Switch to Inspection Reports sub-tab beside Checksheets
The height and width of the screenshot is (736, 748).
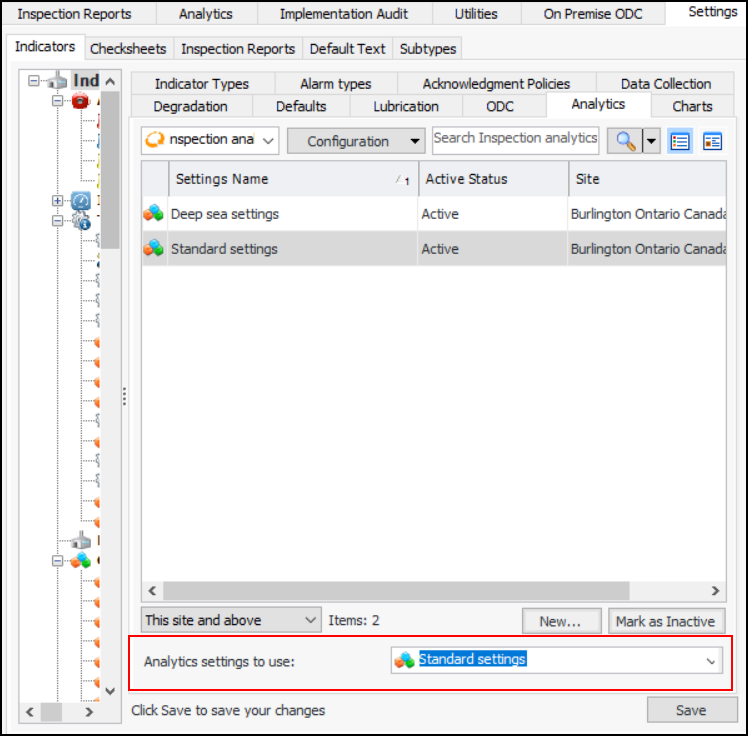pyautogui.click(x=238, y=49)
